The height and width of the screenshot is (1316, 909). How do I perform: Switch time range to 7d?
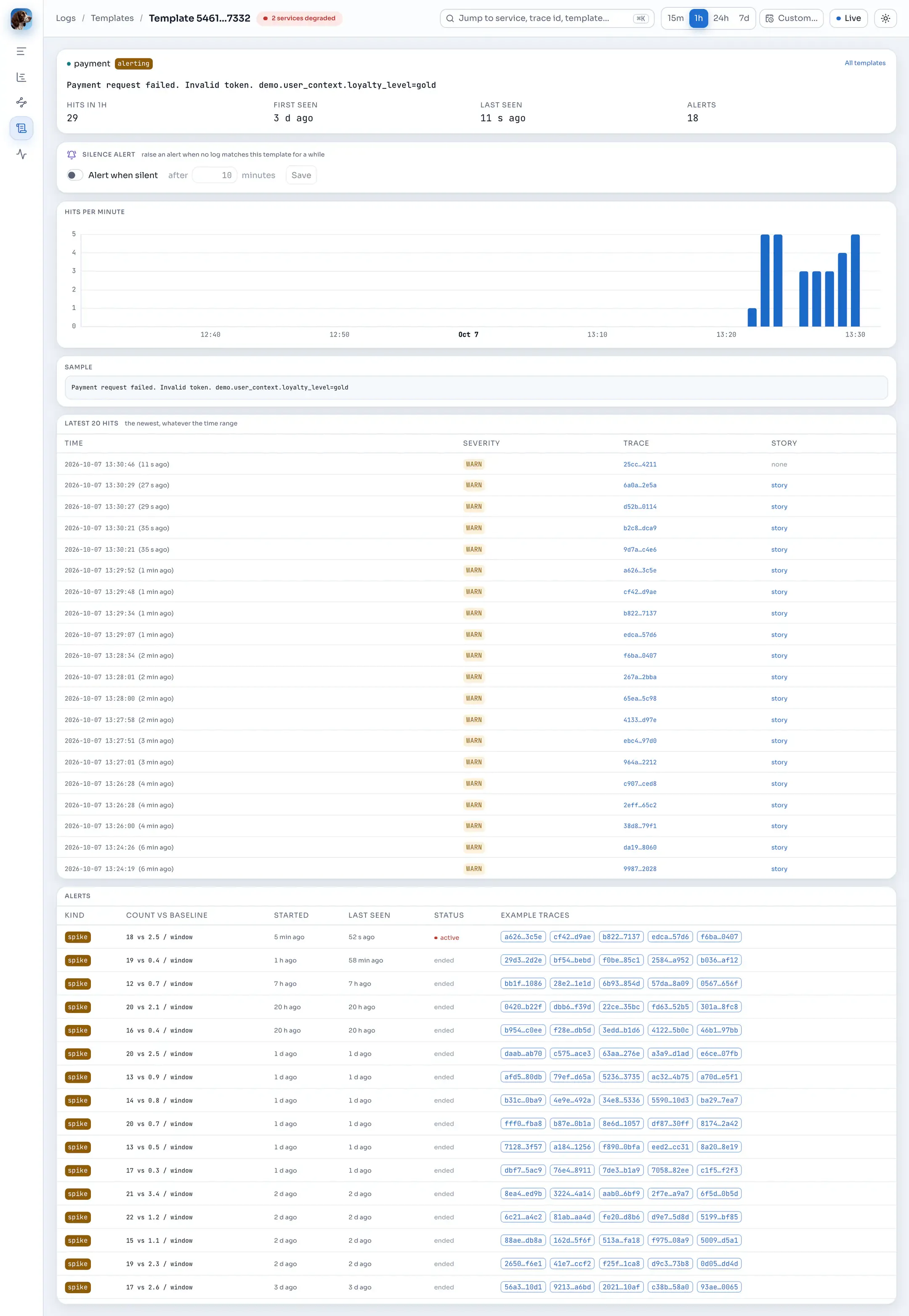point(744,18)
